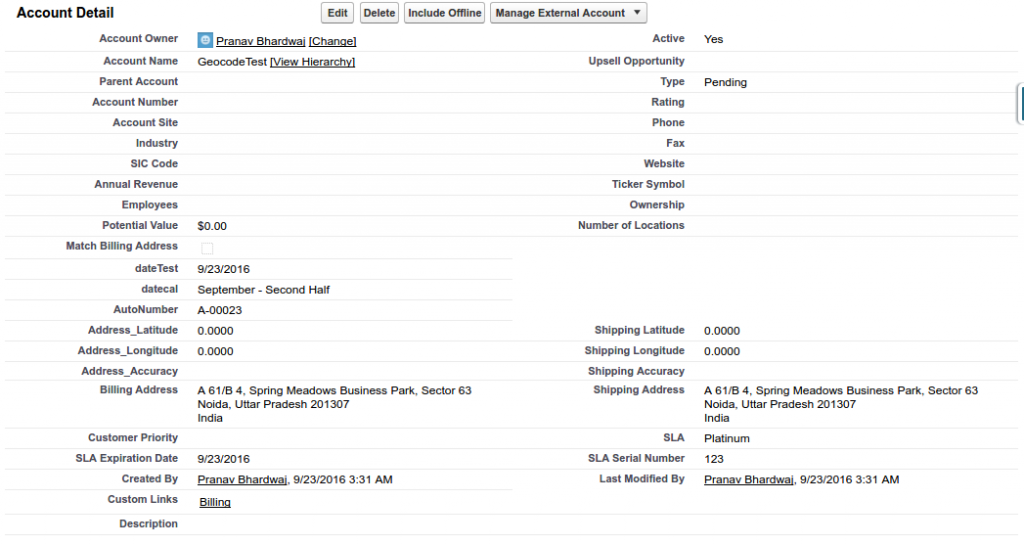Open the Manage External Account dropdown
The width and height of the screenshot is (1024, 545).
click(568, 13)
